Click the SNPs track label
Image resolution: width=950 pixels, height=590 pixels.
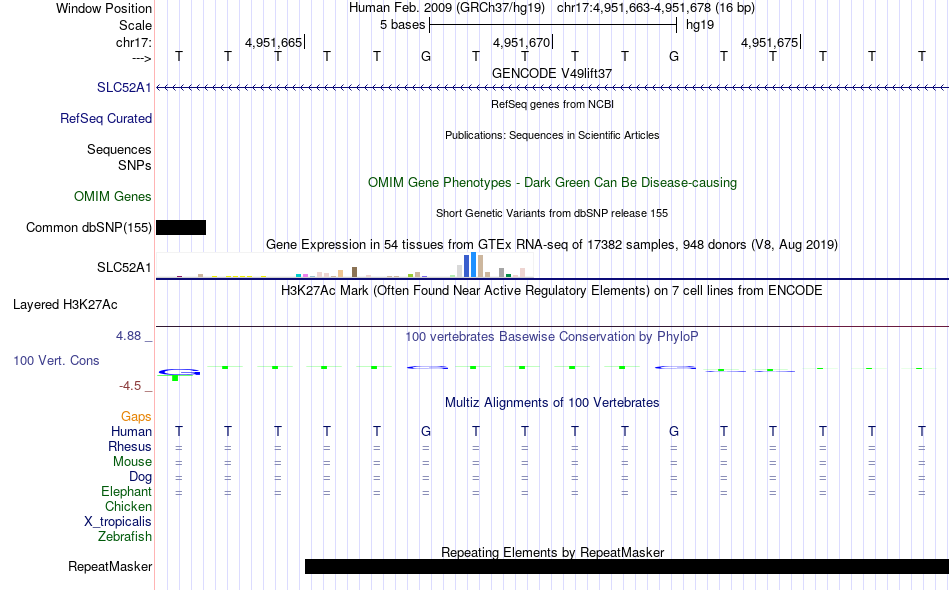pyautogui.click(x=135, y=165)
